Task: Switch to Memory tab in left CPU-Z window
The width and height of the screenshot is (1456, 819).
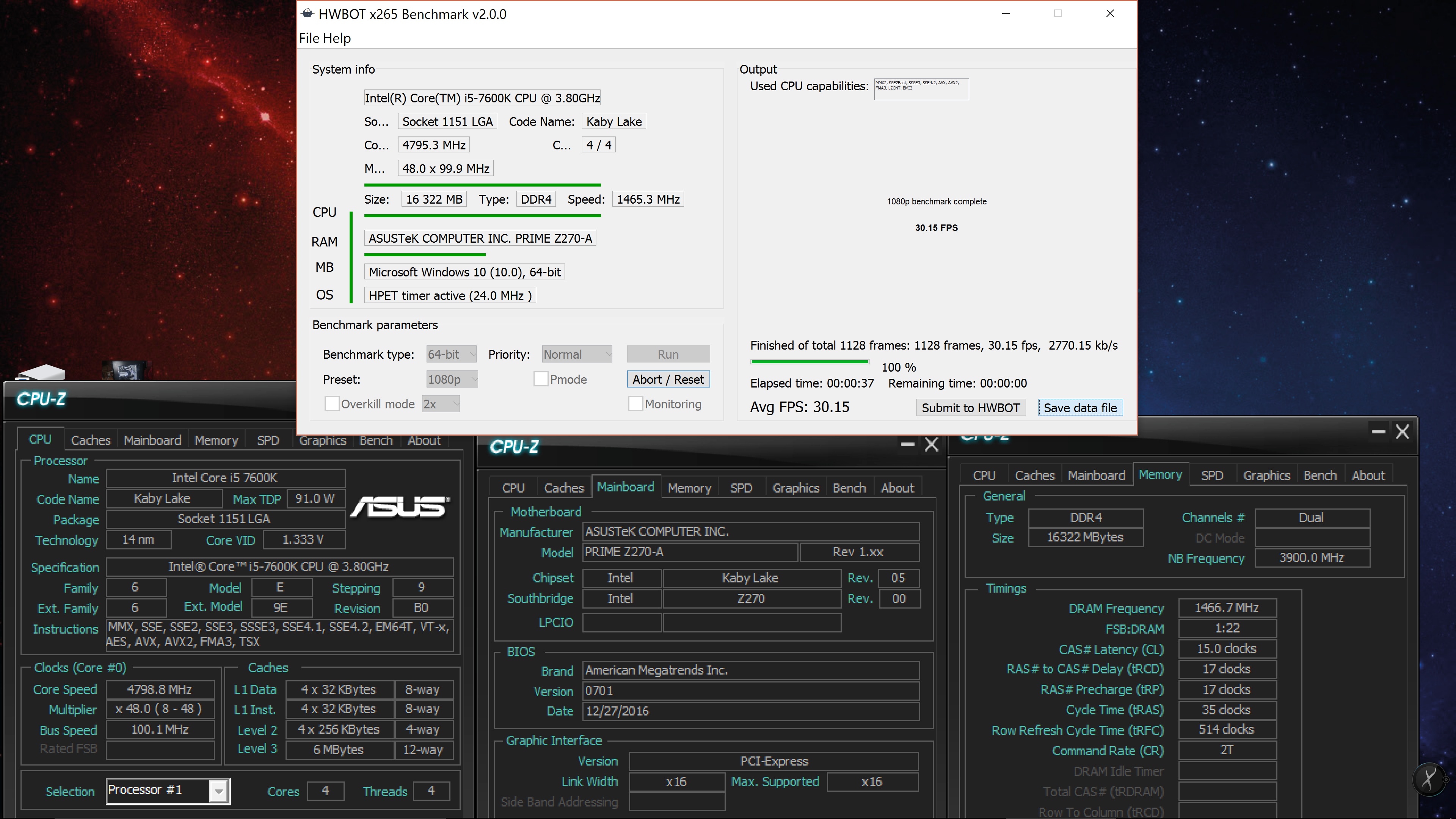Action: pyautogui.click(x=216, y=440)
